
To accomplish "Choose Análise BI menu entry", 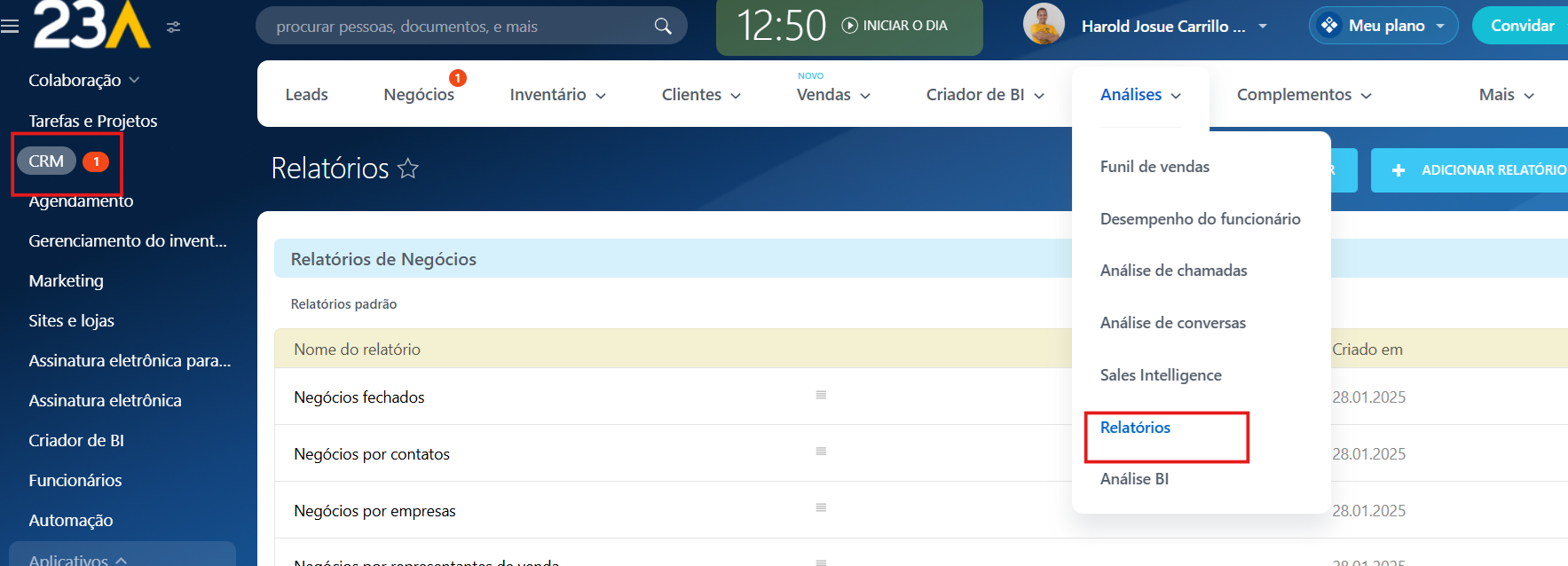I will pyautogui.click(x=1134, y=479).
